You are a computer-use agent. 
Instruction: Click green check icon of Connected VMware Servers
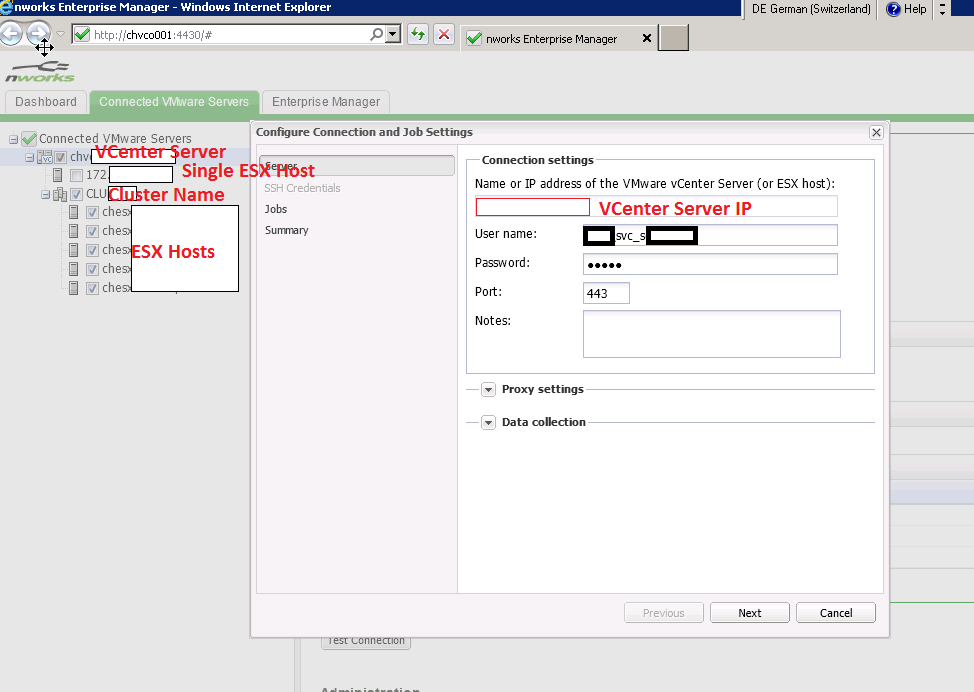[29, 139]
